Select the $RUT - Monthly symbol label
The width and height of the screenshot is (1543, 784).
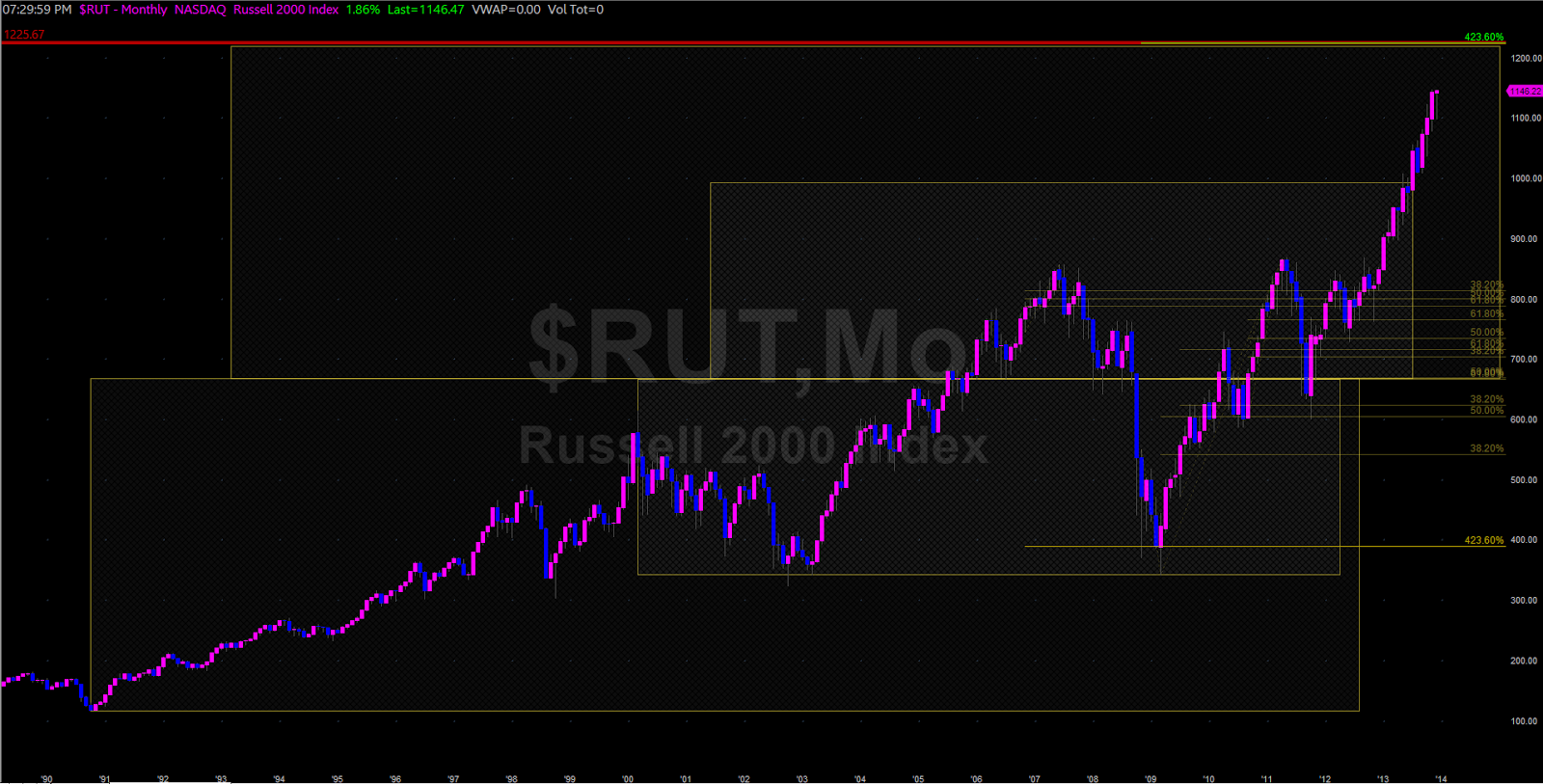click(123, 10)
